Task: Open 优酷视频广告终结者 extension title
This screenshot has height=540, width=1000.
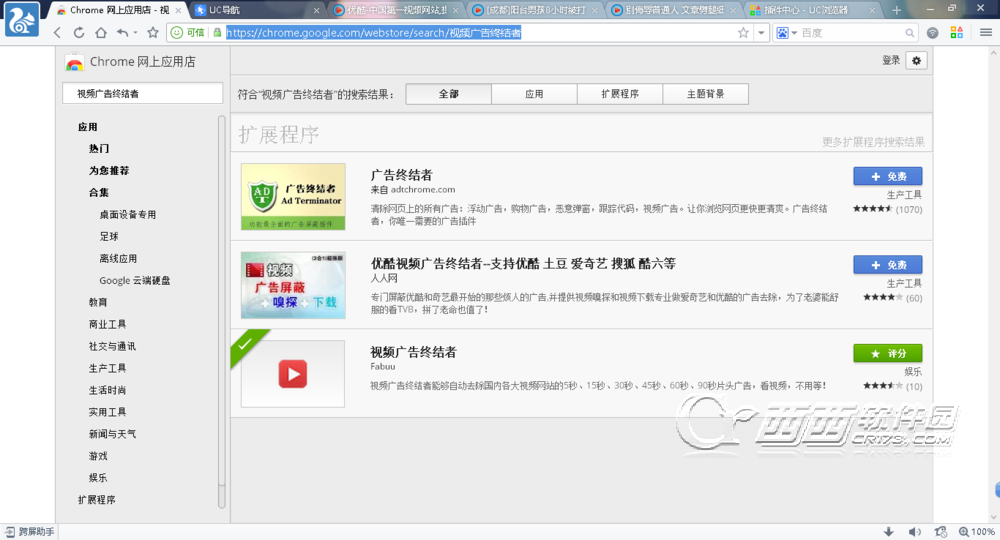Action: click(x=523, y=263)
